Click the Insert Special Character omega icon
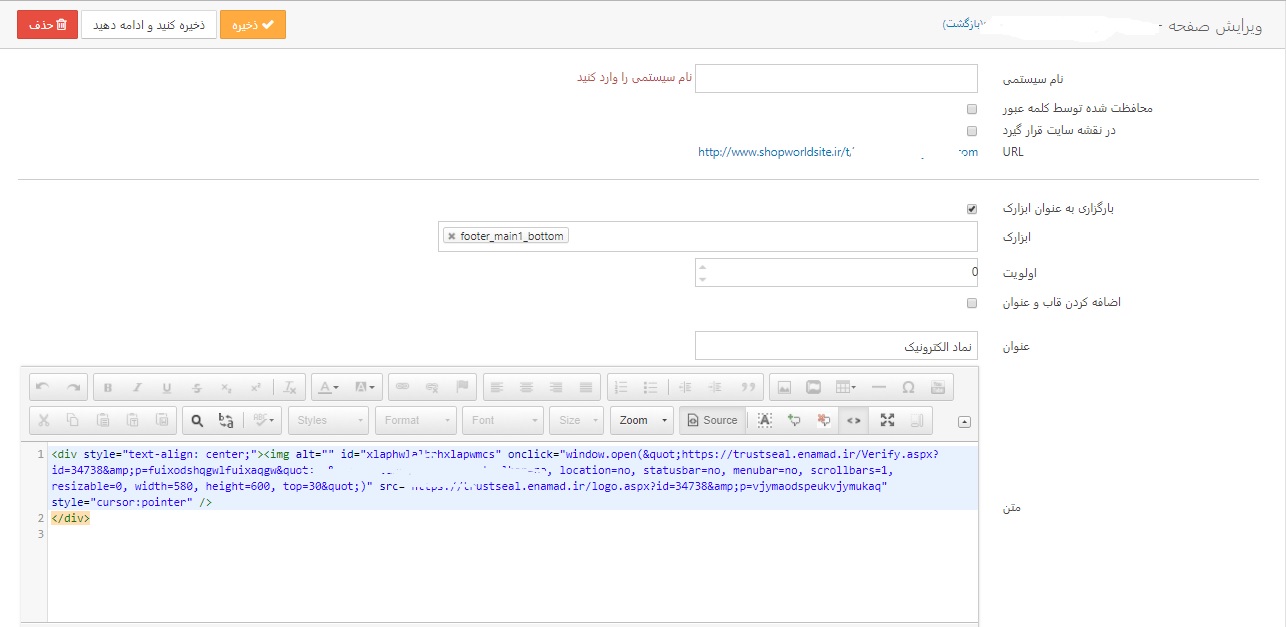This screenshot has width=1286, height=627. tap(908, 387)
